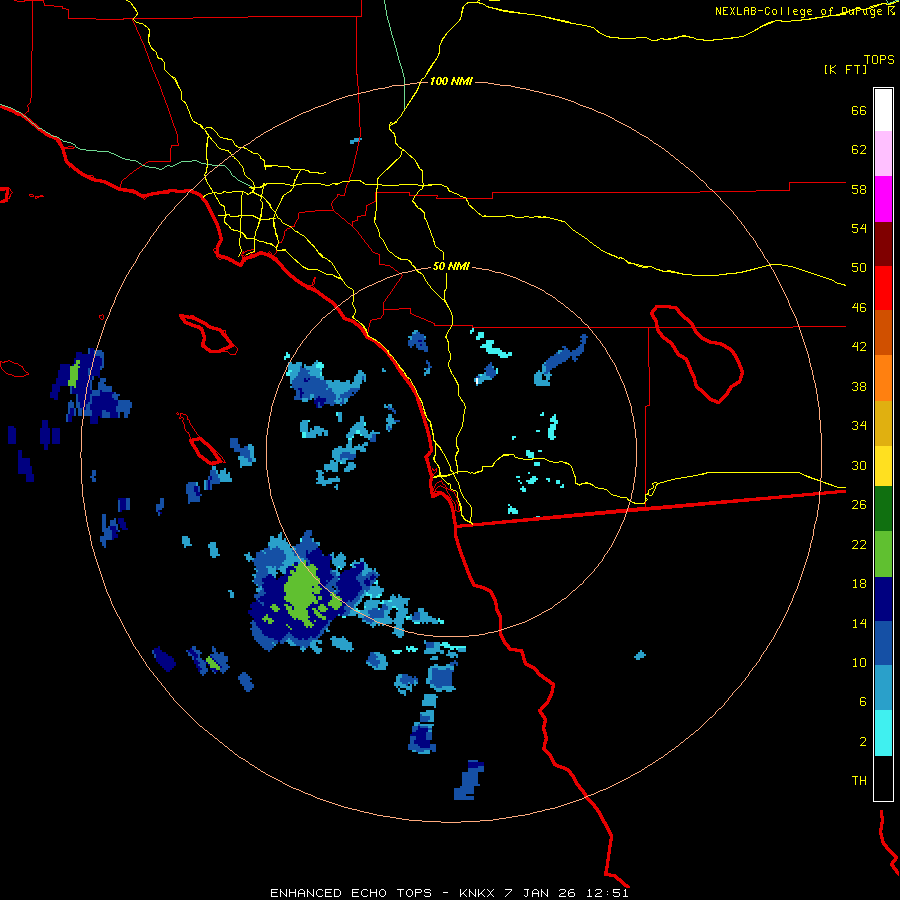Click the "TH" threshold legend label

click(859, 781)
